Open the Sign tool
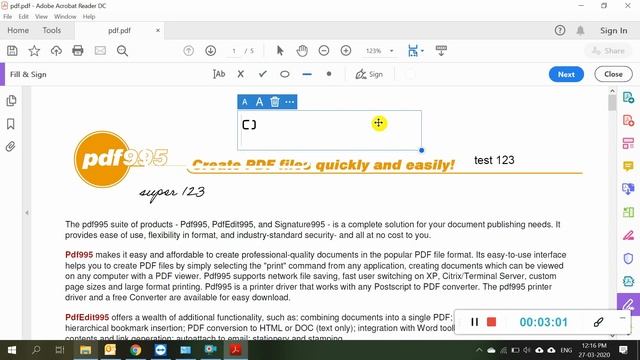The height and width of the screenshot is (360, 640). 369,74
